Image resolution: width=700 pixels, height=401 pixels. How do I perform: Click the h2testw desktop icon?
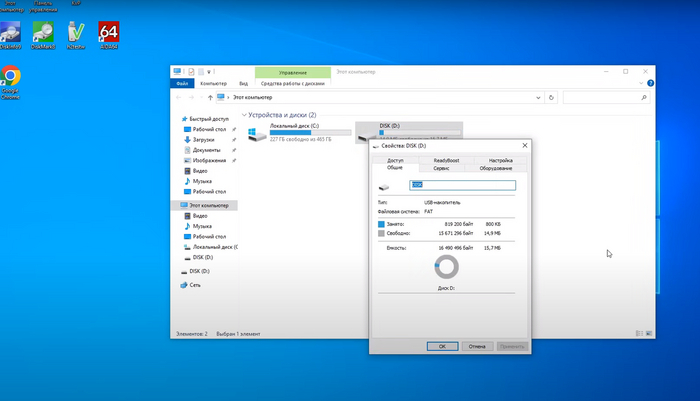(x=75, y=35)
